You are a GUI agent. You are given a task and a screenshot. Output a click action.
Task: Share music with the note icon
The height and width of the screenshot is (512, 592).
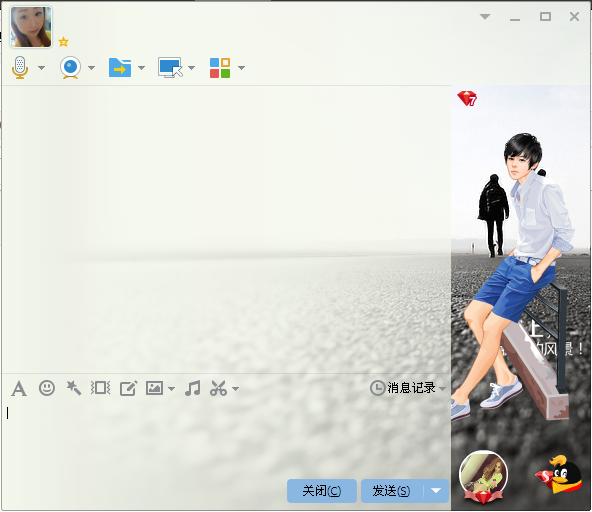pos(193,388)
